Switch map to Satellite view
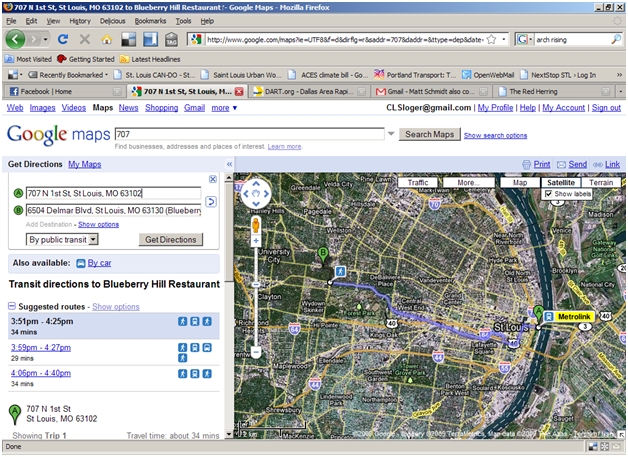Viewport: 628px width, 457px height. (561, 183)
